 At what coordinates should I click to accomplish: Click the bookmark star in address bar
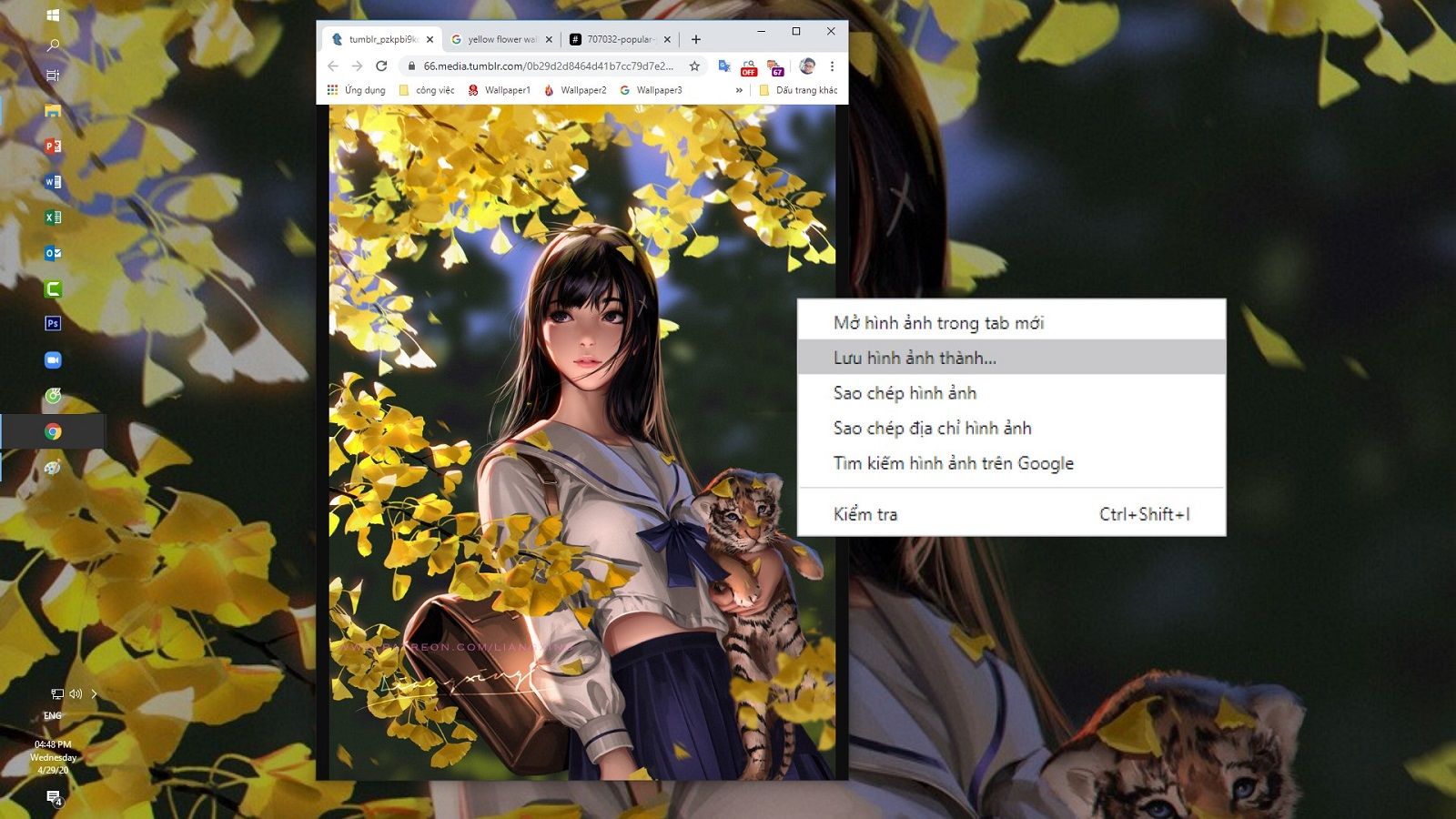pos(693,66)
